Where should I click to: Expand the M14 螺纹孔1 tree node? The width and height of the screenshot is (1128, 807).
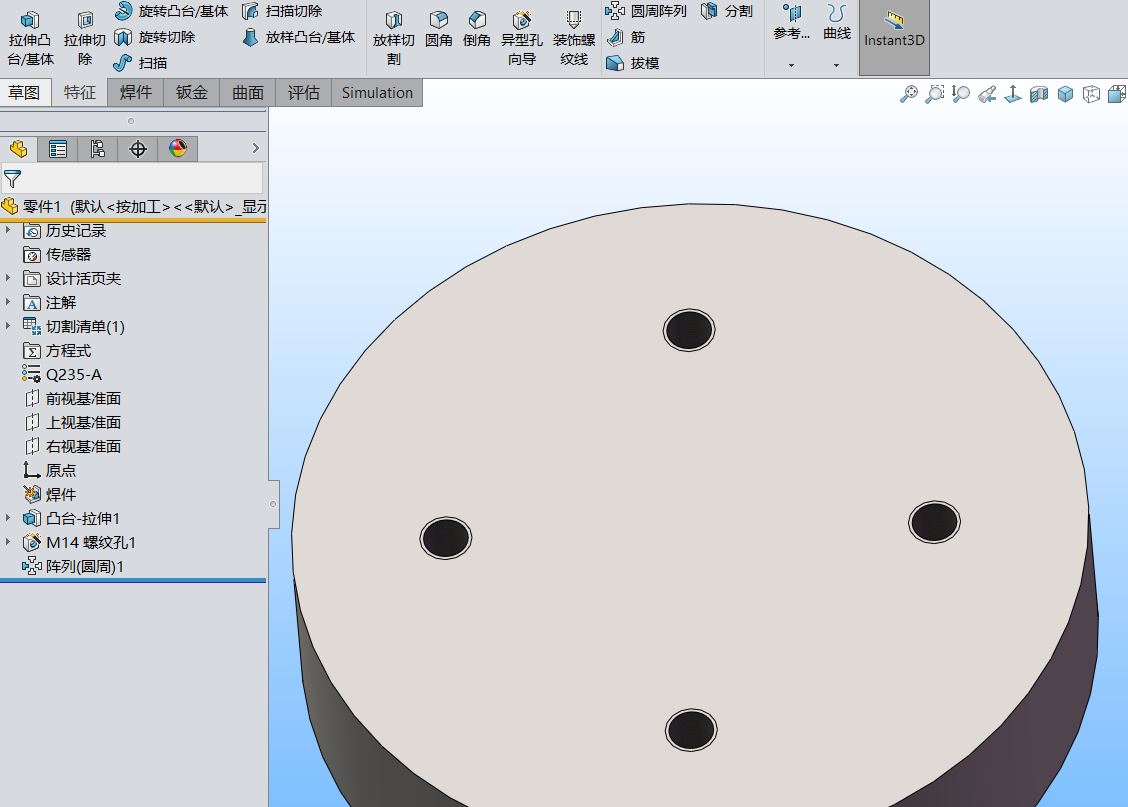click(x=9, y=542)
